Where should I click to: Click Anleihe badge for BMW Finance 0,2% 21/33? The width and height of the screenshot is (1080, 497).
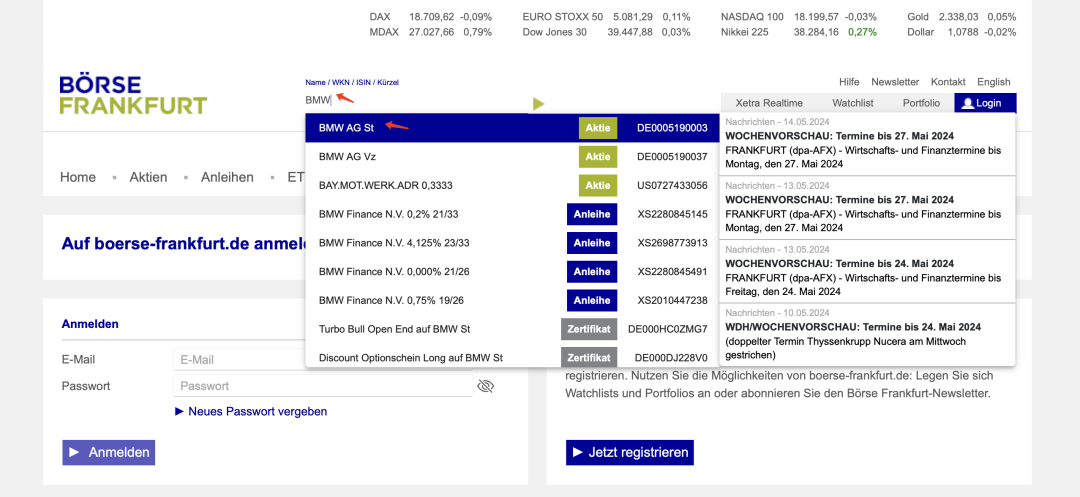592,214
